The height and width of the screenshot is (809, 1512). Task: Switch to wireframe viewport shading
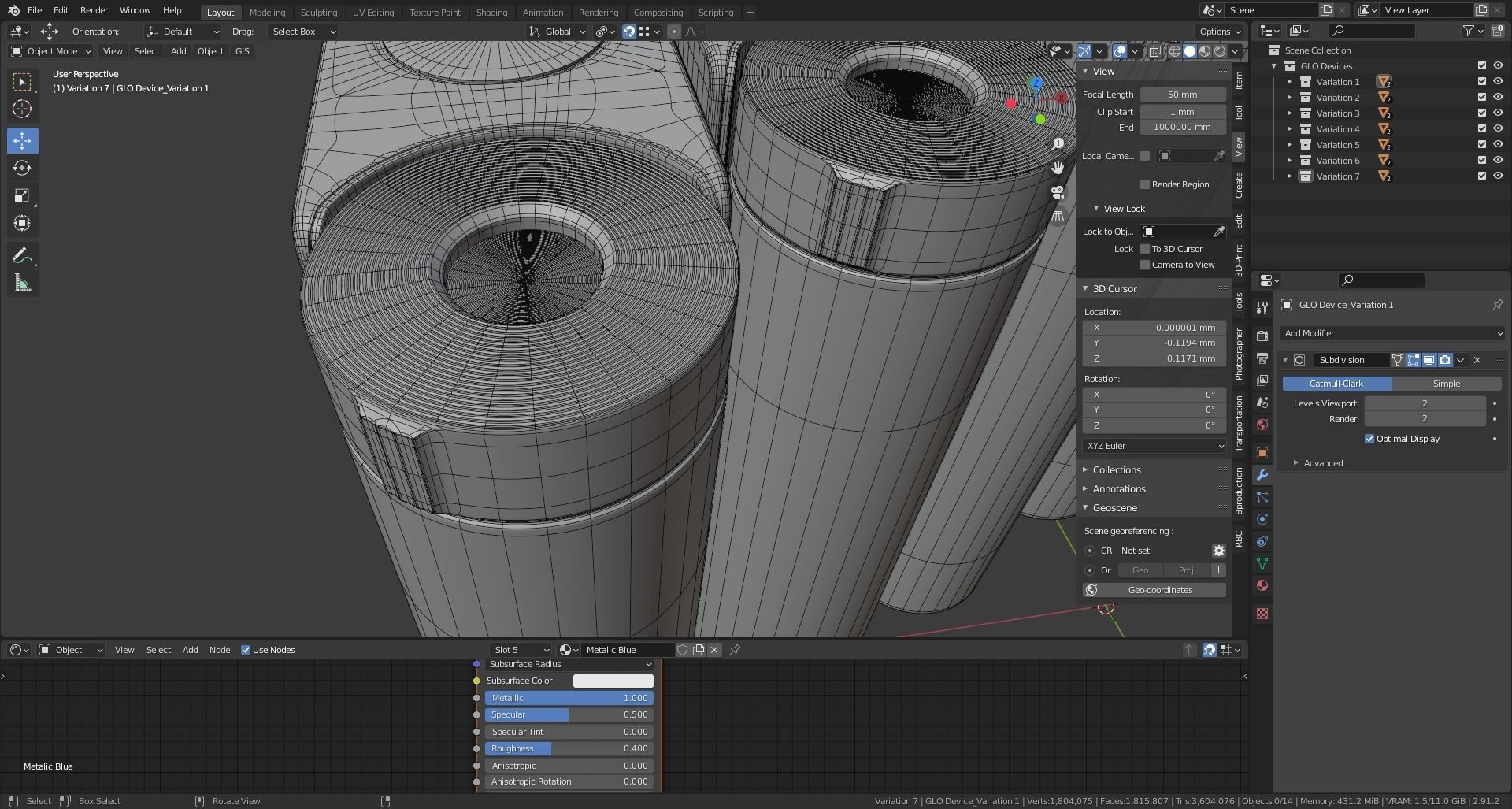tap(1174, 51)
